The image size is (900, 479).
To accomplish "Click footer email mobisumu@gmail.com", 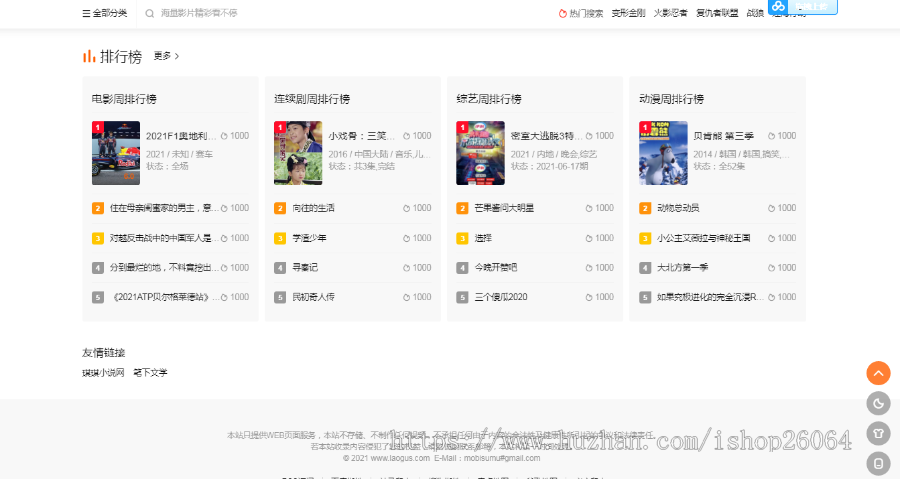I will pyautogui.click(x=502, y=458).
